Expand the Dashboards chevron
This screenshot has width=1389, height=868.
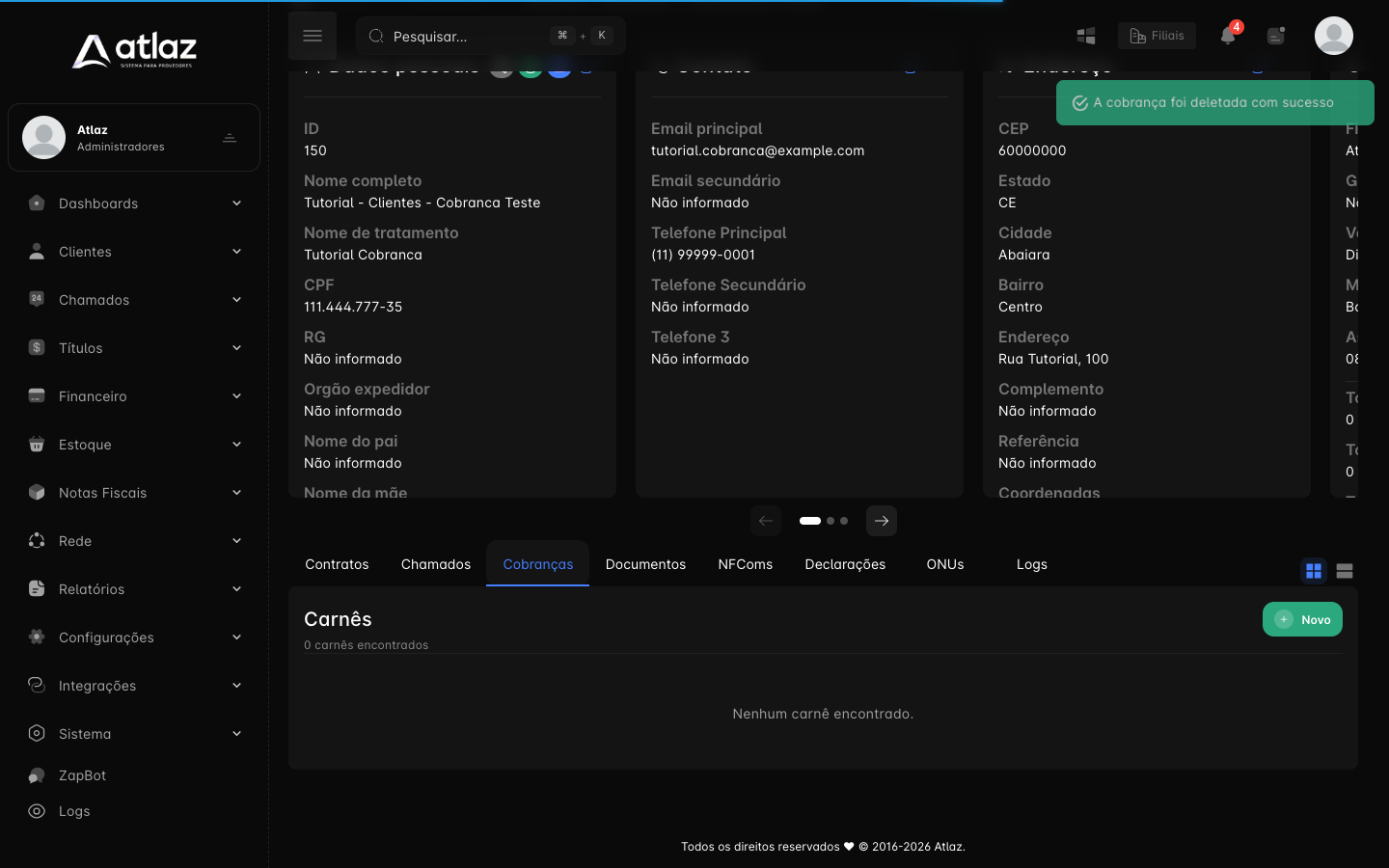pos(236,203)
